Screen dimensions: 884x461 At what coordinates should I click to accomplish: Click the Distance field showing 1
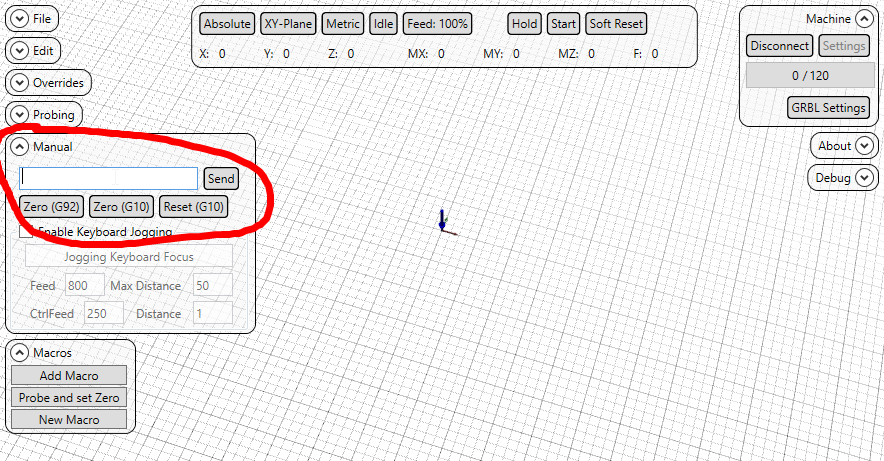tap(213, 313)
